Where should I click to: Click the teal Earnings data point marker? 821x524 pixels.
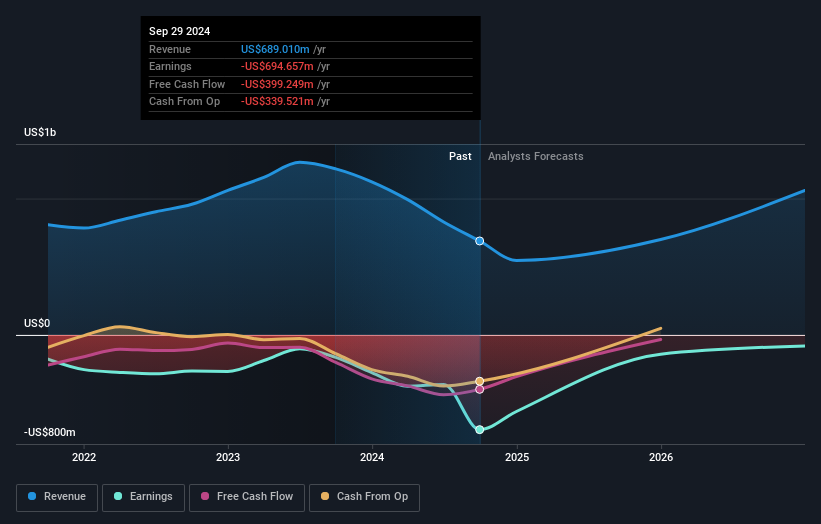click(x=480, y=430)
